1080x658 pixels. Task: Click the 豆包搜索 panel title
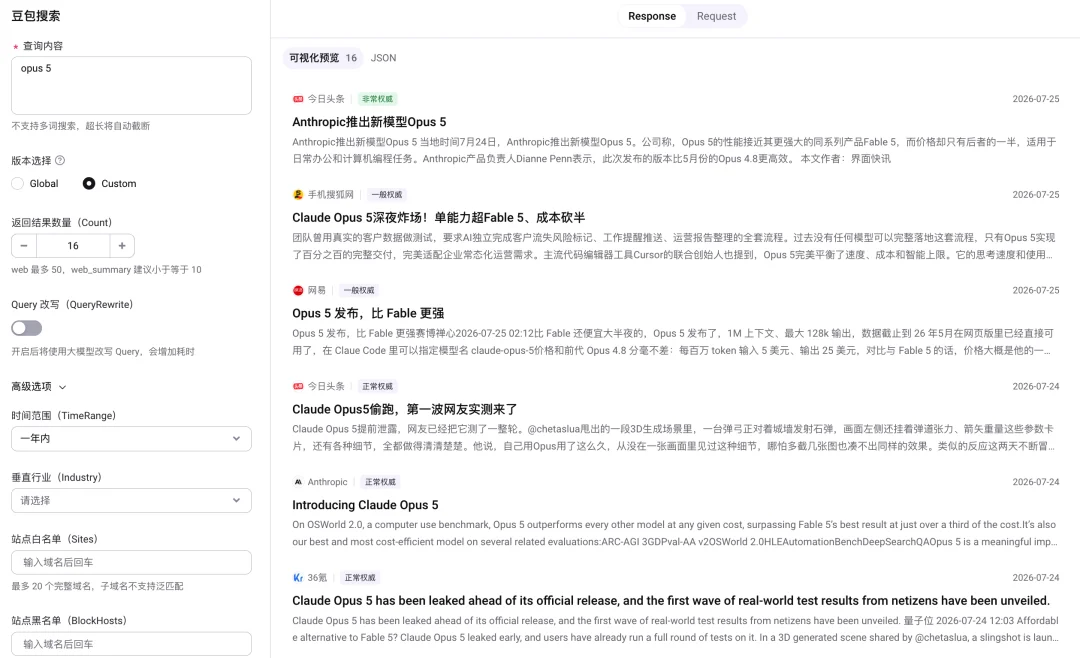click(36, 16)
